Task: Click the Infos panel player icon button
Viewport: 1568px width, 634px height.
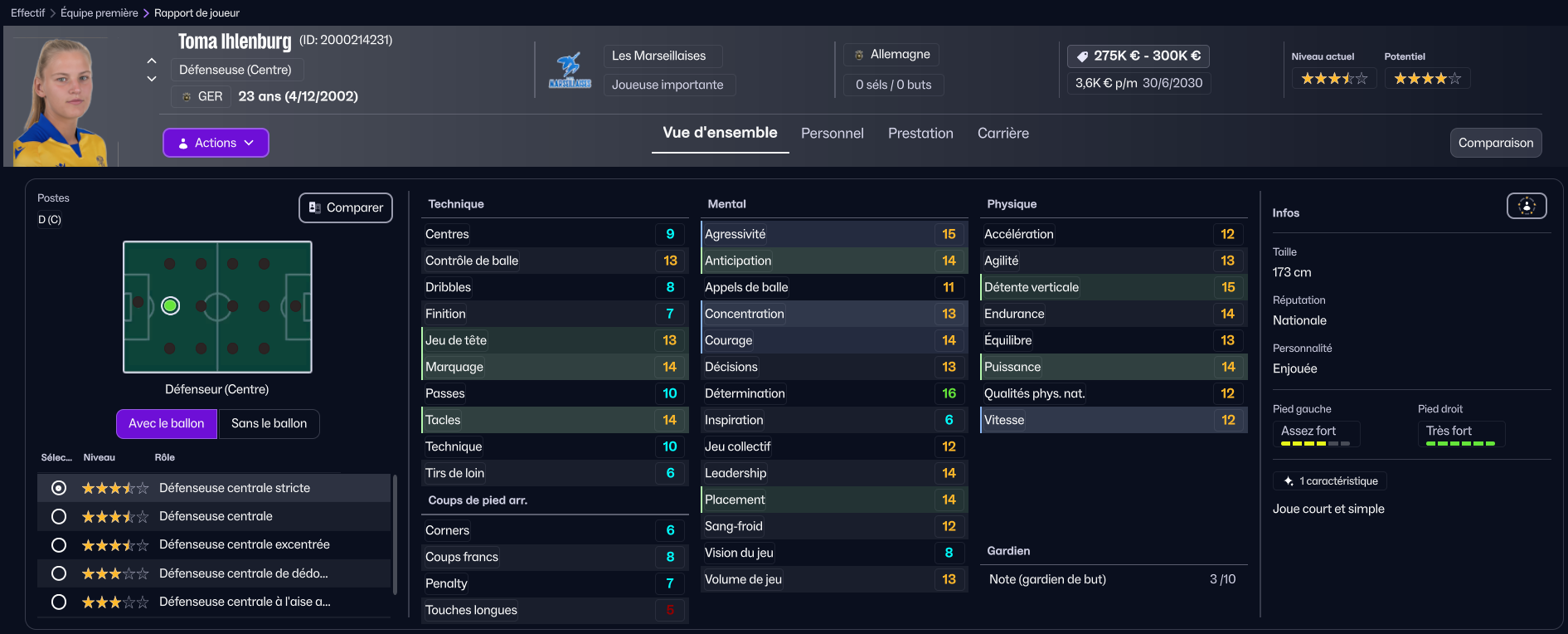Action: (x=1527, y=206)
